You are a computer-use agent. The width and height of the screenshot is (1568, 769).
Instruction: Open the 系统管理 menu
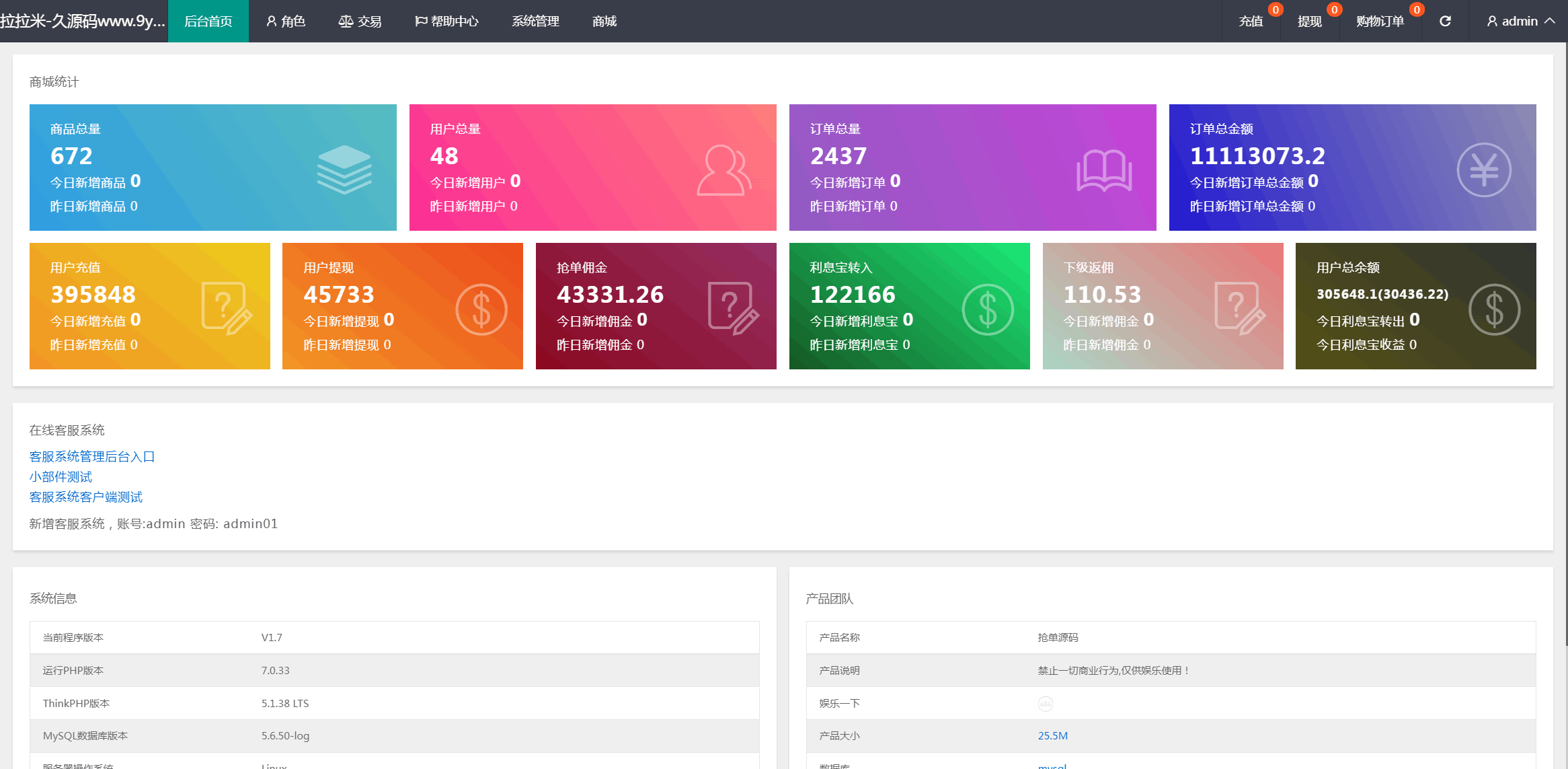[535, 22]
